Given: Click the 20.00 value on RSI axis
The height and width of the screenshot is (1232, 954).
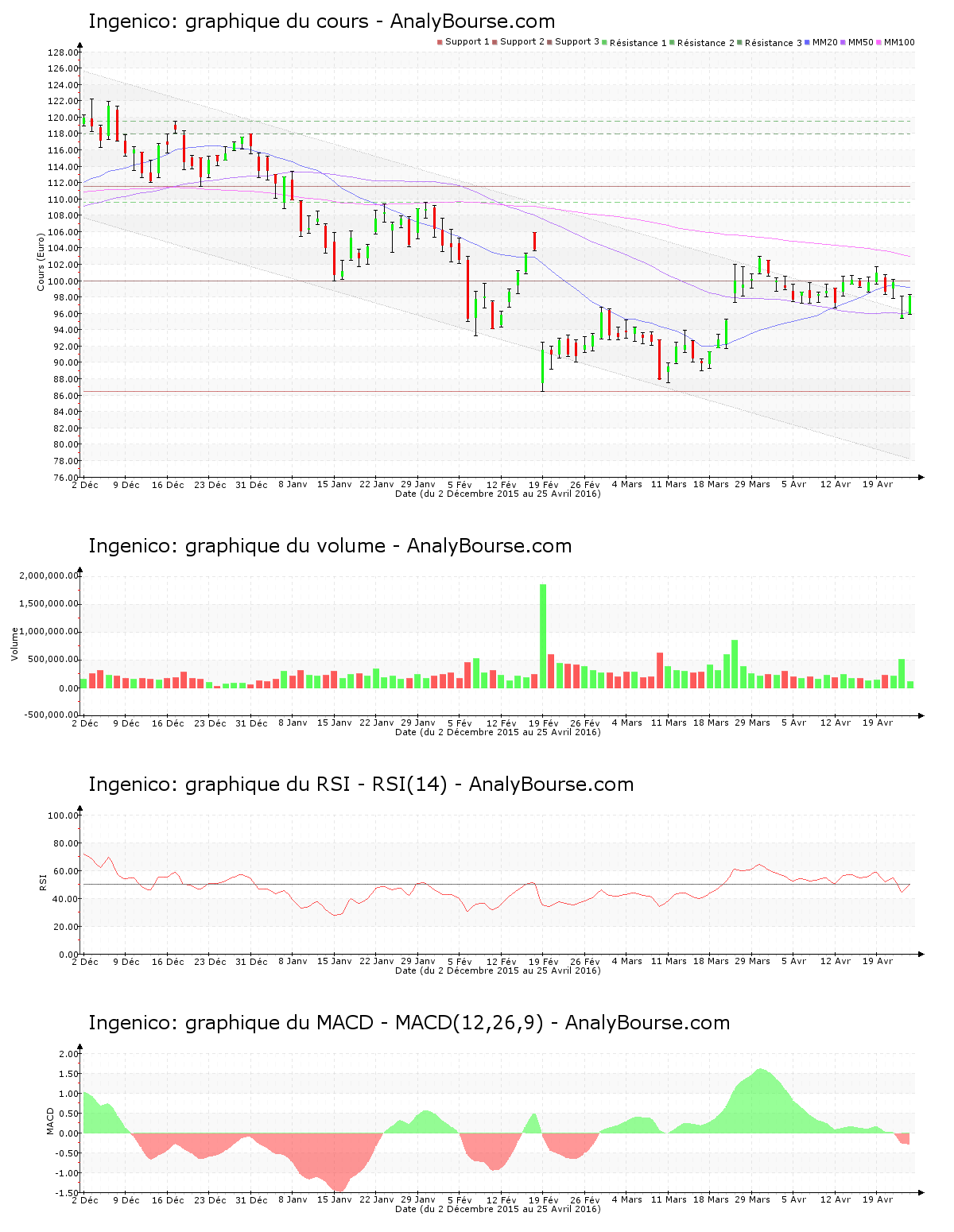Looking at the screenshot, I should (x=65, y=927).
